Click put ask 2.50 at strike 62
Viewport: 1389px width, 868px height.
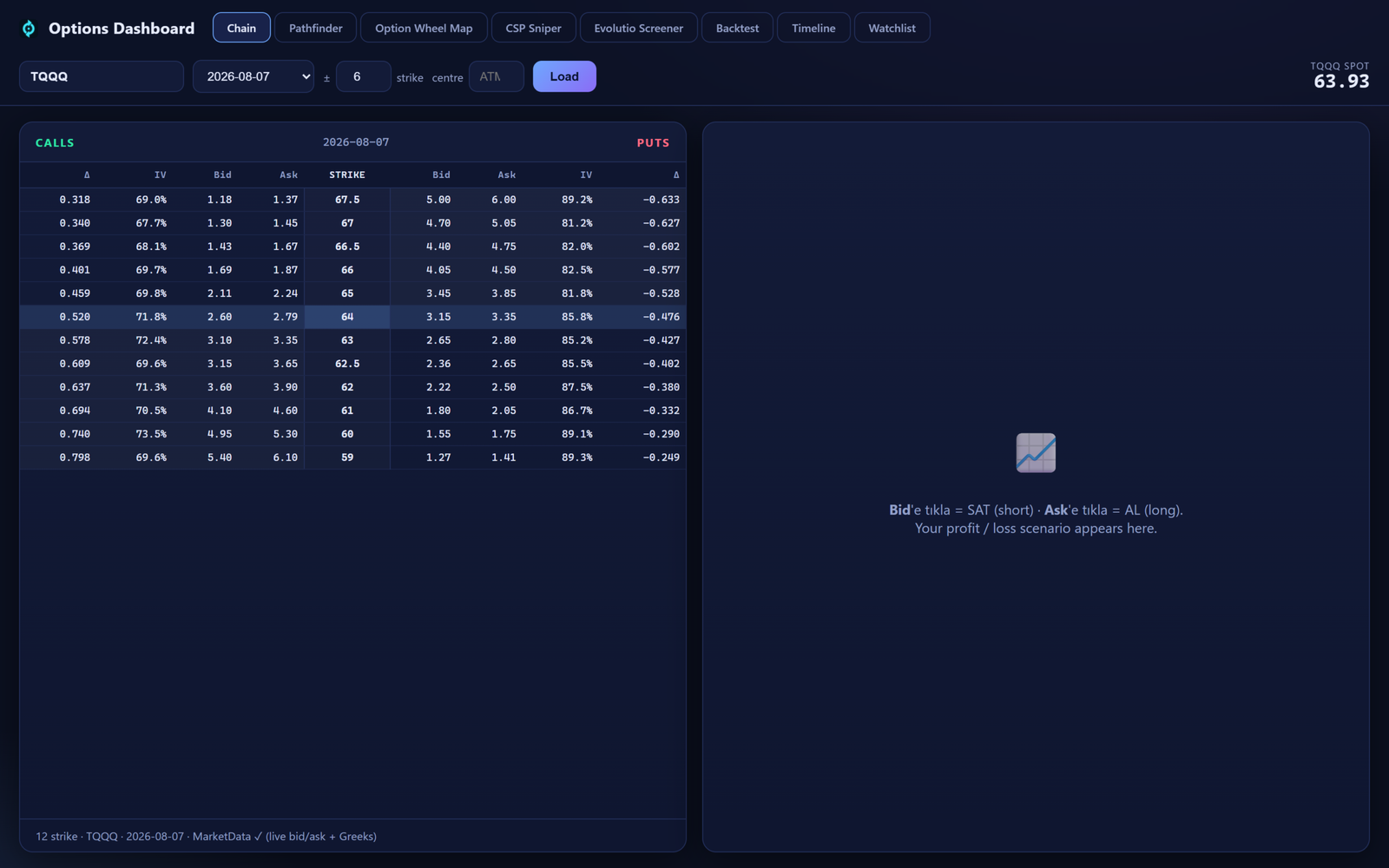click(504, 387)
